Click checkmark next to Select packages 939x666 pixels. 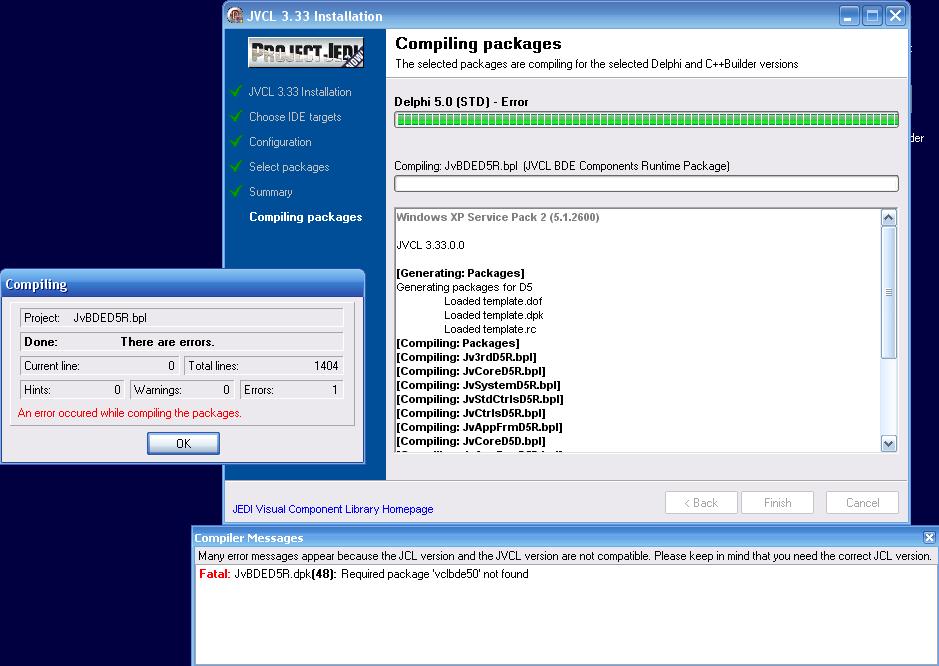[237, 166]
